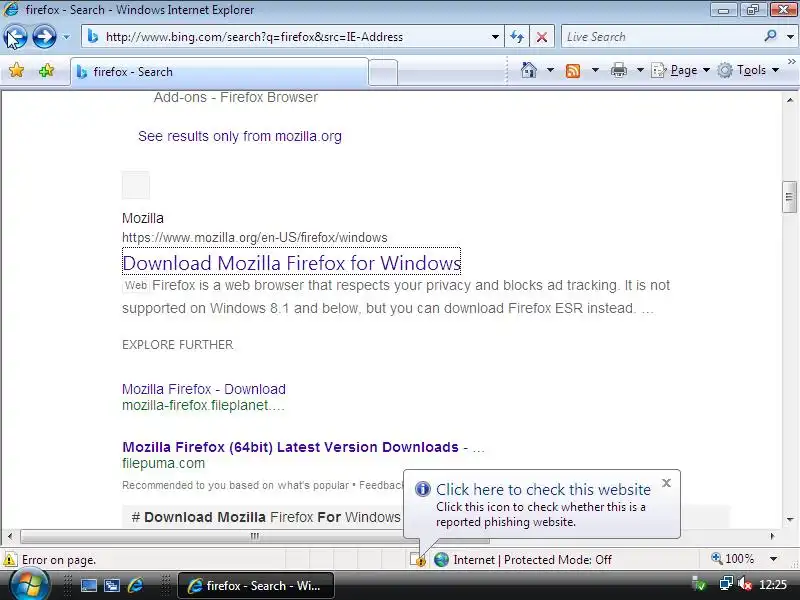
Task: Click the network tray icon
Action: pos(726,584)
